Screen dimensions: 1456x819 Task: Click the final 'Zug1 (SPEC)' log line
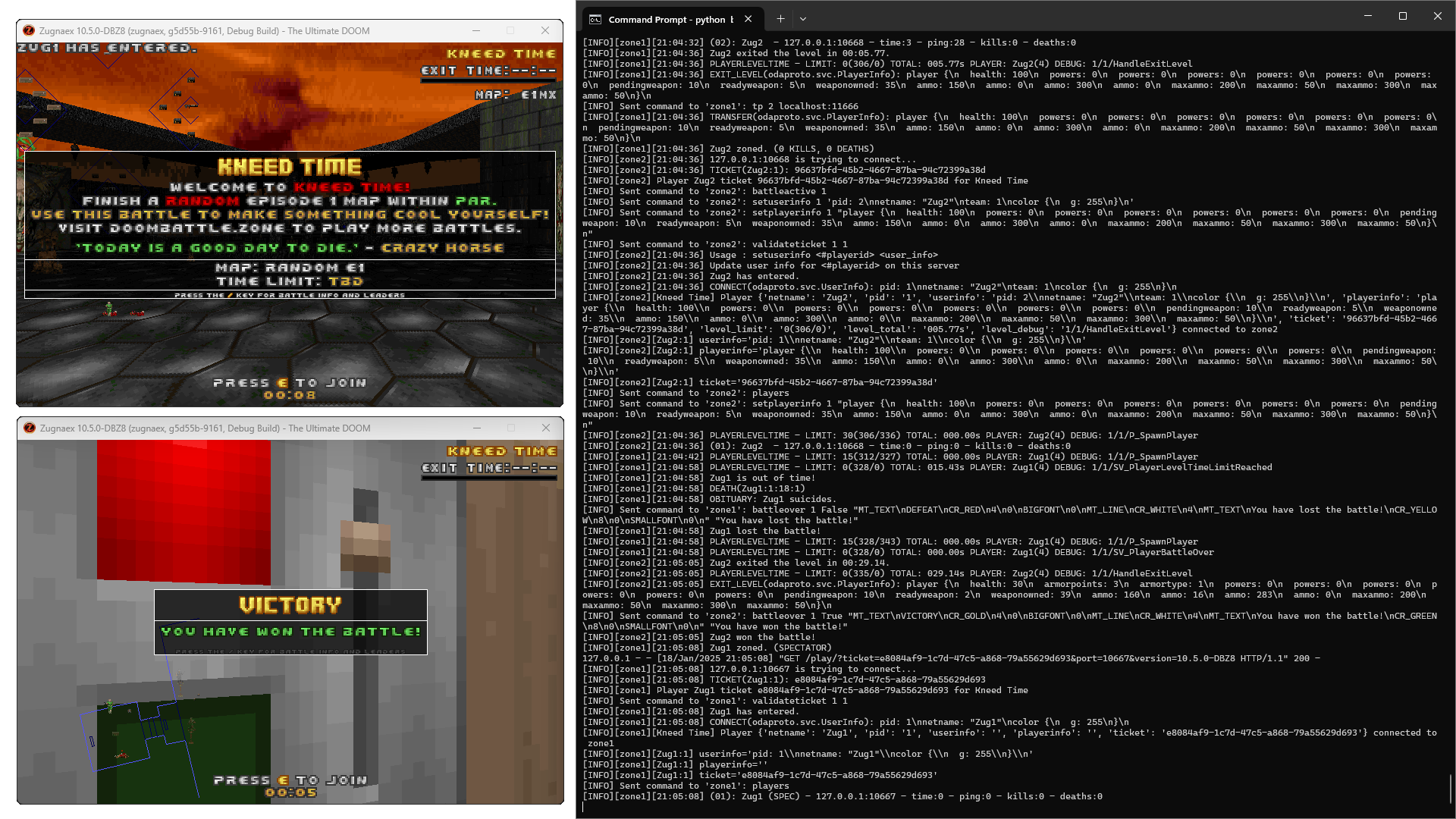(x=843, y=796)
